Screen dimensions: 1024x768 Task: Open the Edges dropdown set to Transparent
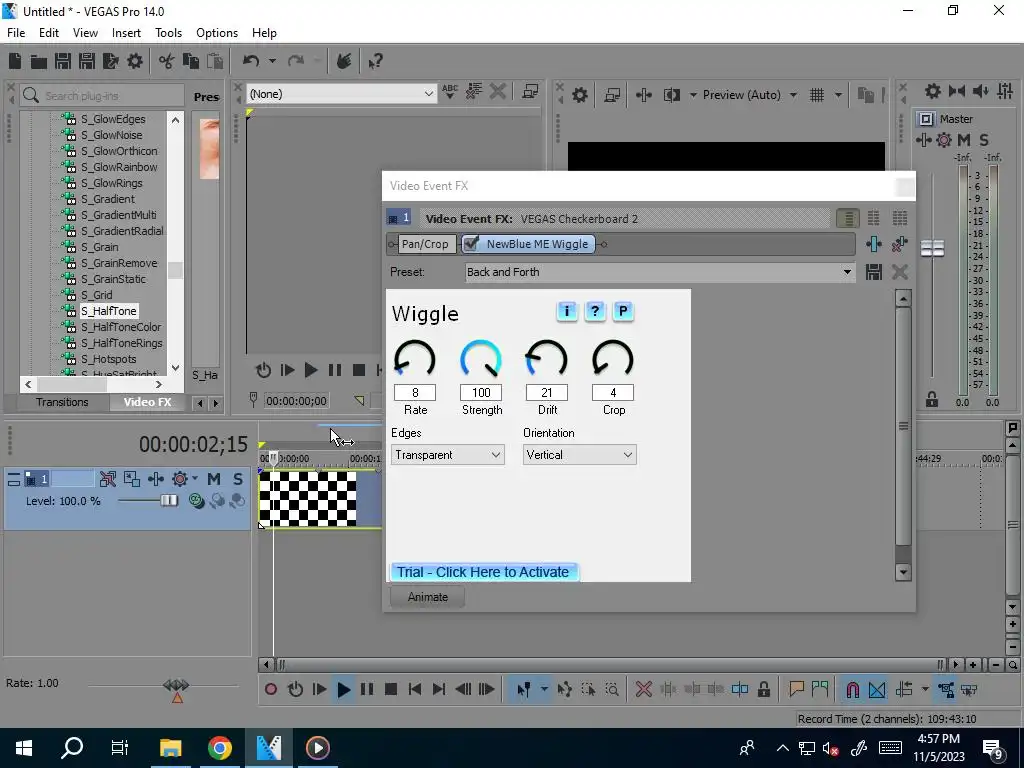pyautogui.click(x=447, y=455)
